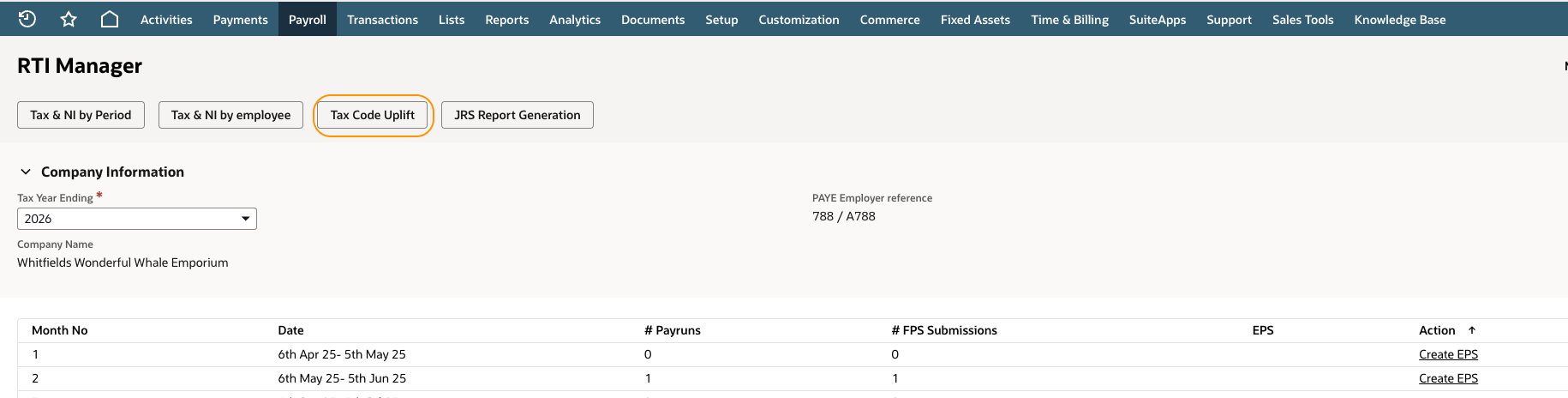Collapse the Company Information section
Image resolution: width=1568 pixels, height=398 pixels.
coord(26,172)
